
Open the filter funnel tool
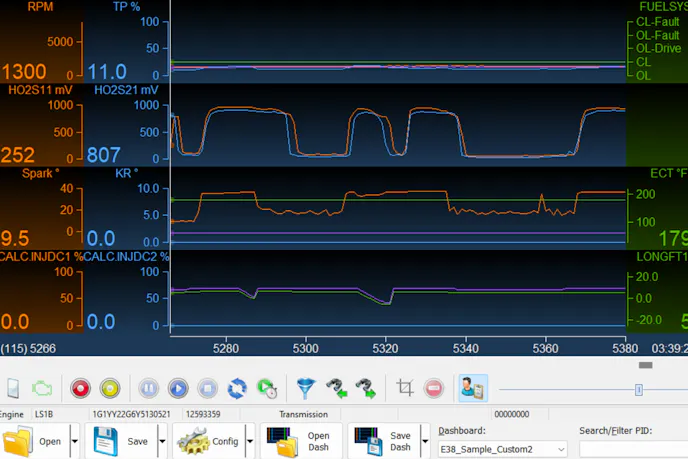(306, 388)
